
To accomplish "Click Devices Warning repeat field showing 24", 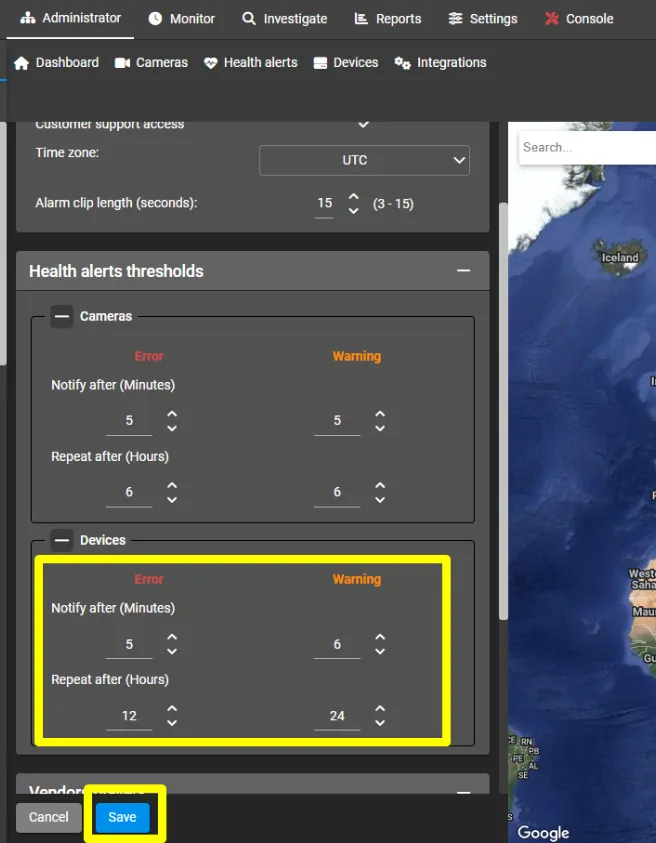I will pos(337,716).
